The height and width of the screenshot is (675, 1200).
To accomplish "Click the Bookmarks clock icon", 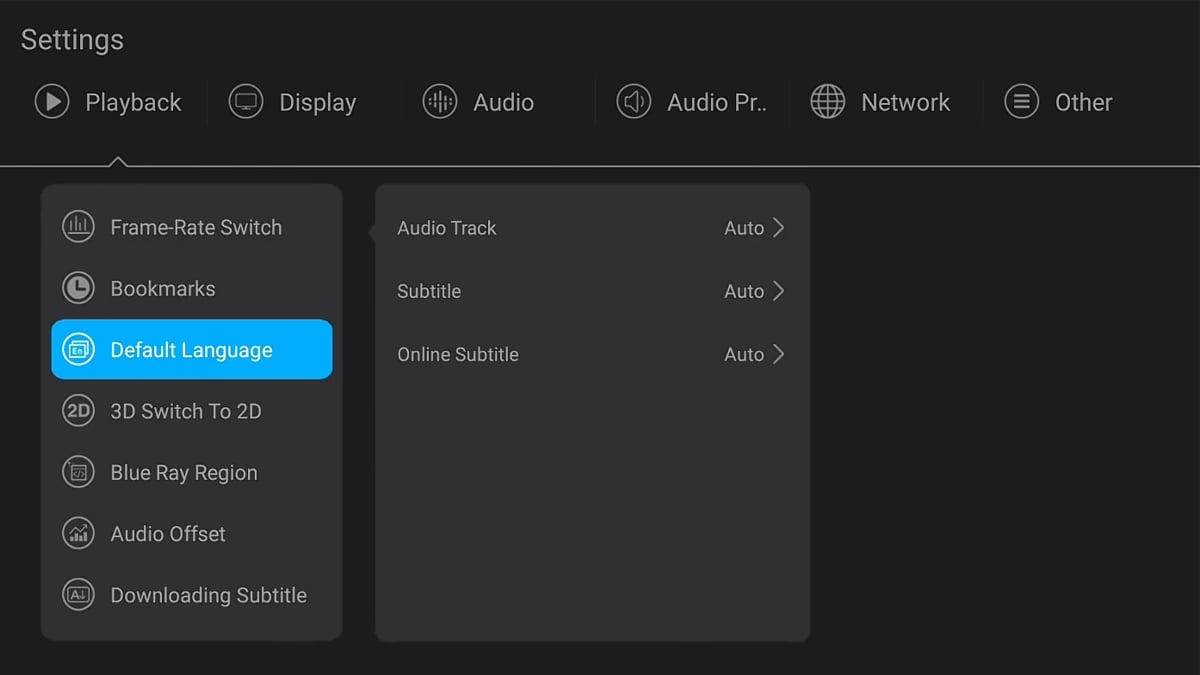I will tap(78, 288).
